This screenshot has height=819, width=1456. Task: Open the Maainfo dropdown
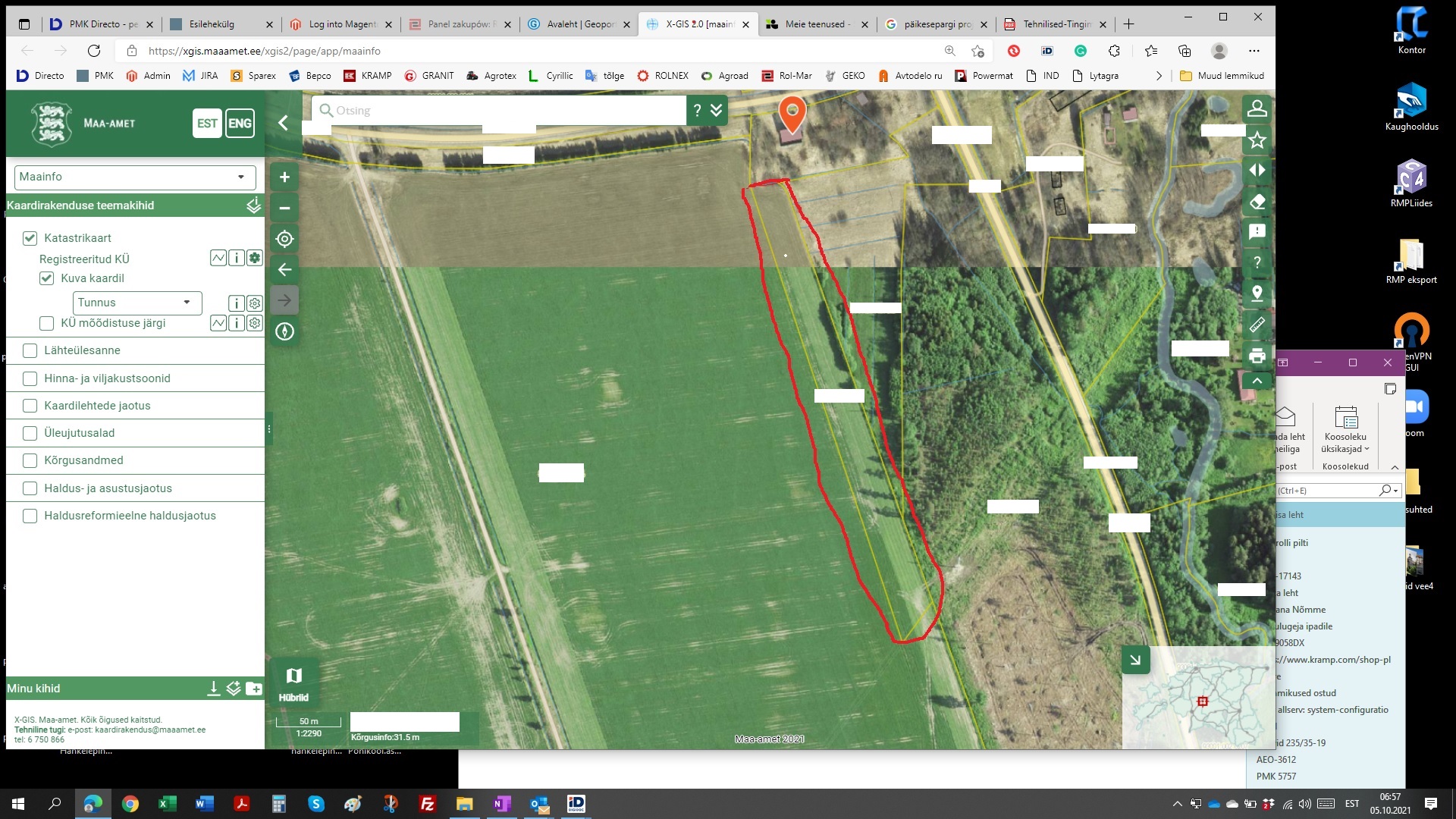(x=135, y=177)
